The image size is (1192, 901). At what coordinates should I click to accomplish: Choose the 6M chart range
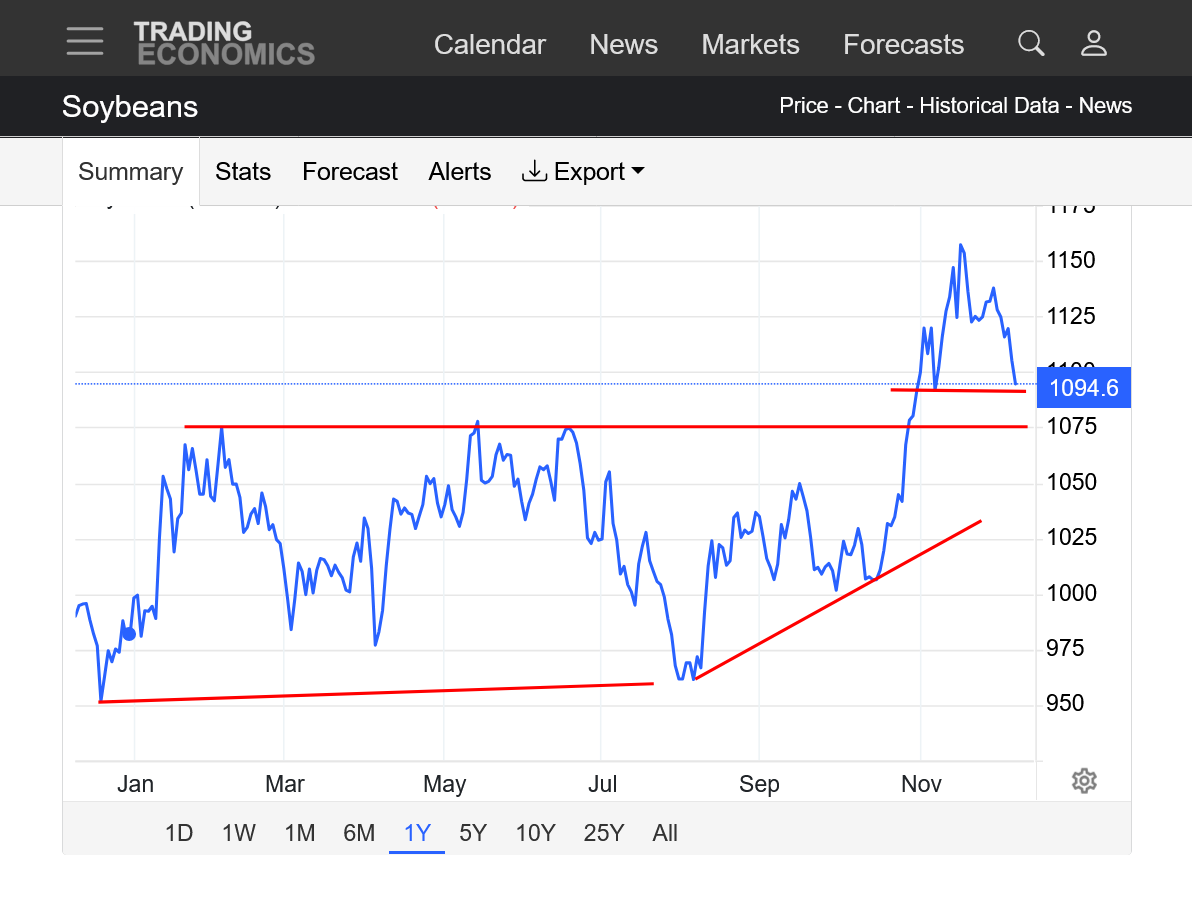(359, 833)
